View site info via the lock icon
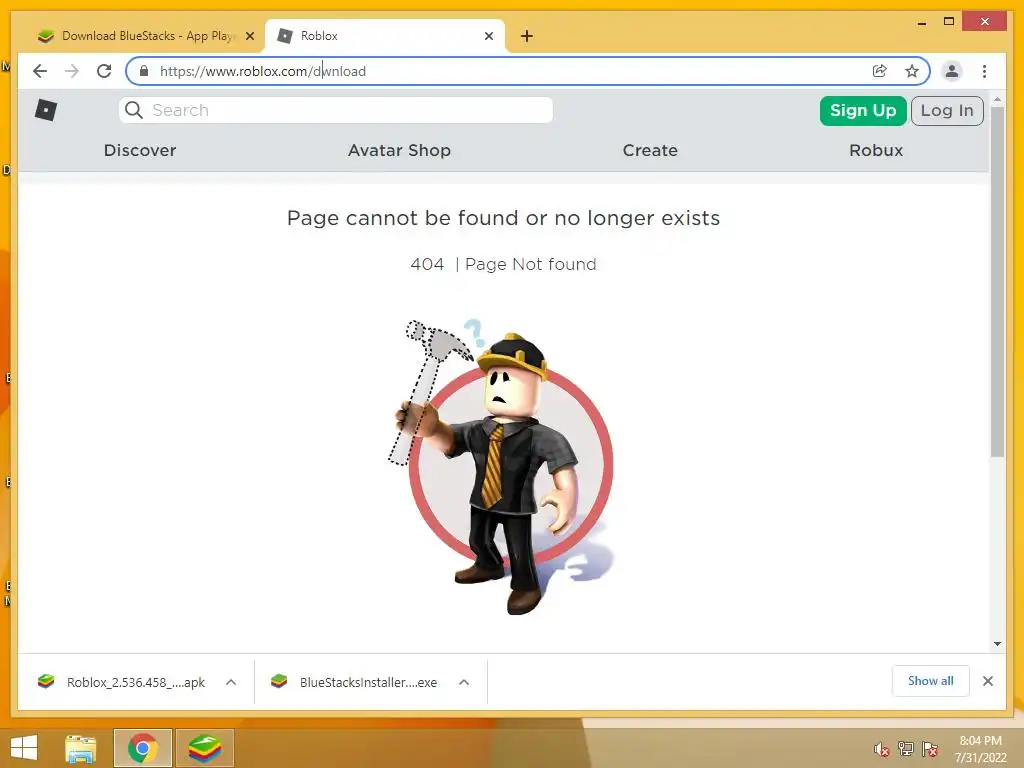 coord(144,71)
